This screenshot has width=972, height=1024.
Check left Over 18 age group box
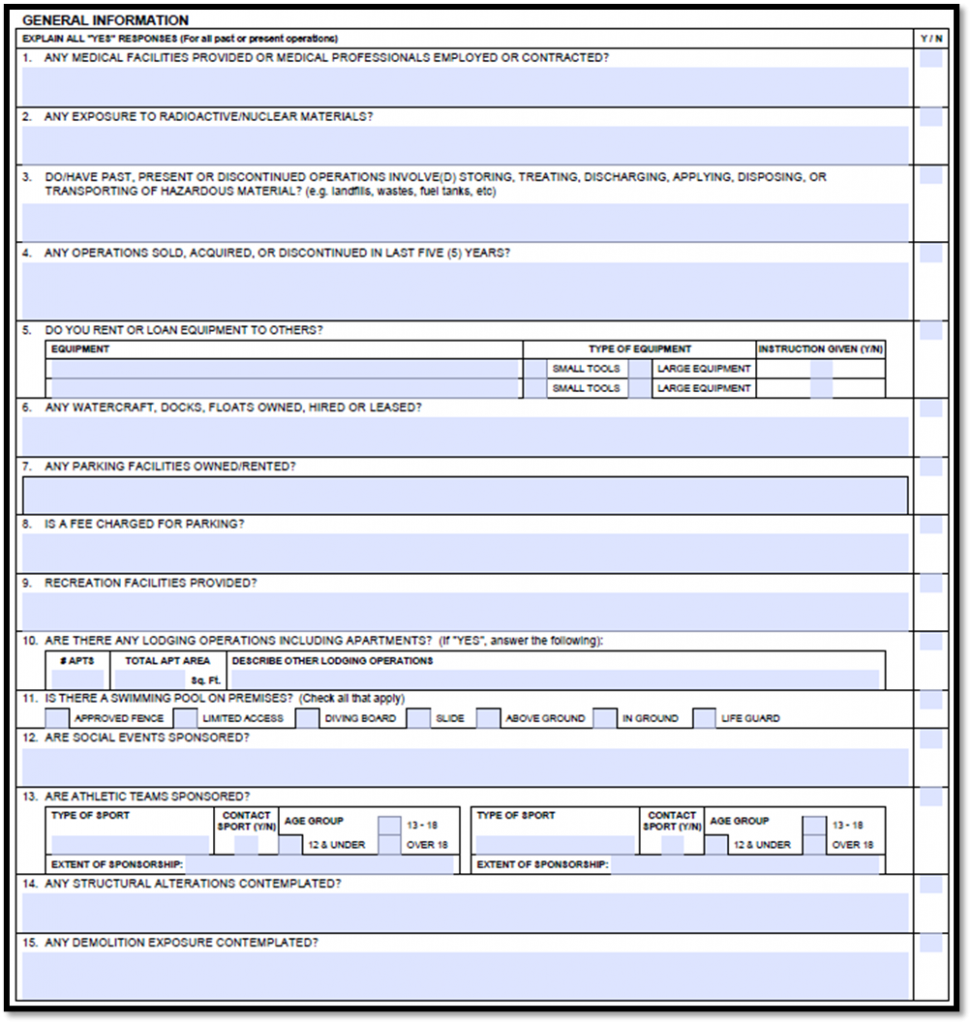click(x=389, y=844)
